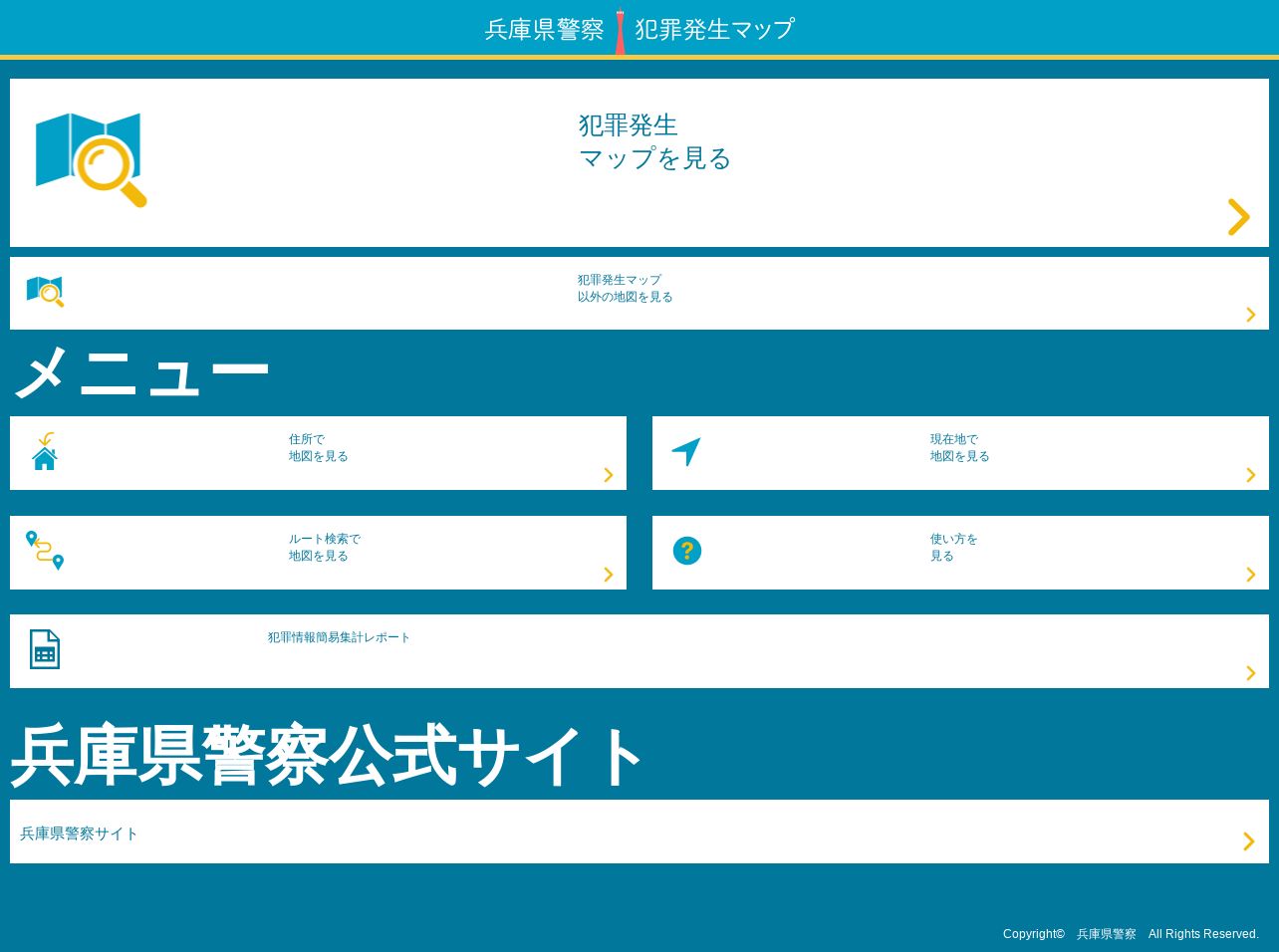Open 犯罪情報簡易集計レポート menu text

point(339,637)
